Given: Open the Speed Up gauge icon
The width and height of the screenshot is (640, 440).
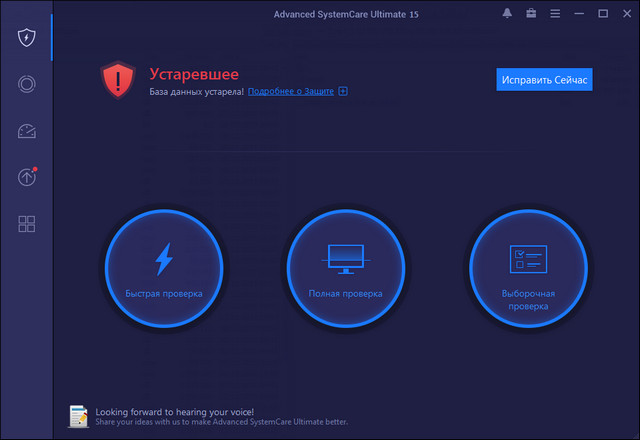Looking at the screenshot, I should point(27,131).
